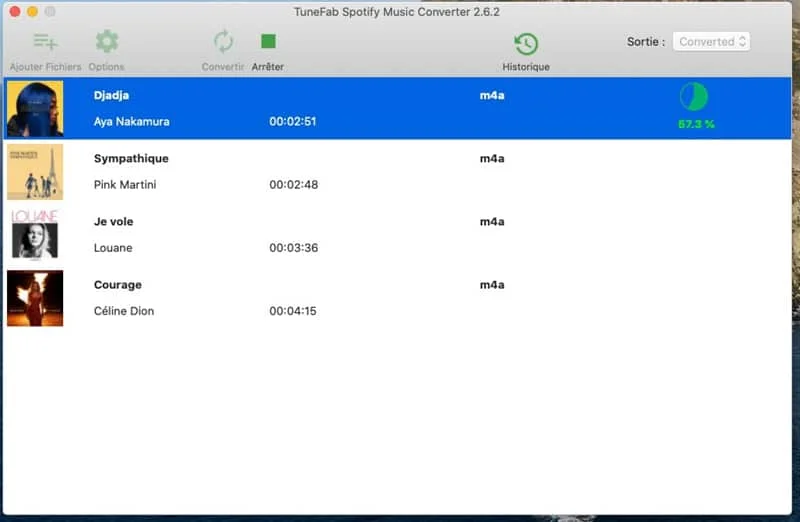
Task: Click the Djadja conversion progress pie
Action: coord(694,96)
